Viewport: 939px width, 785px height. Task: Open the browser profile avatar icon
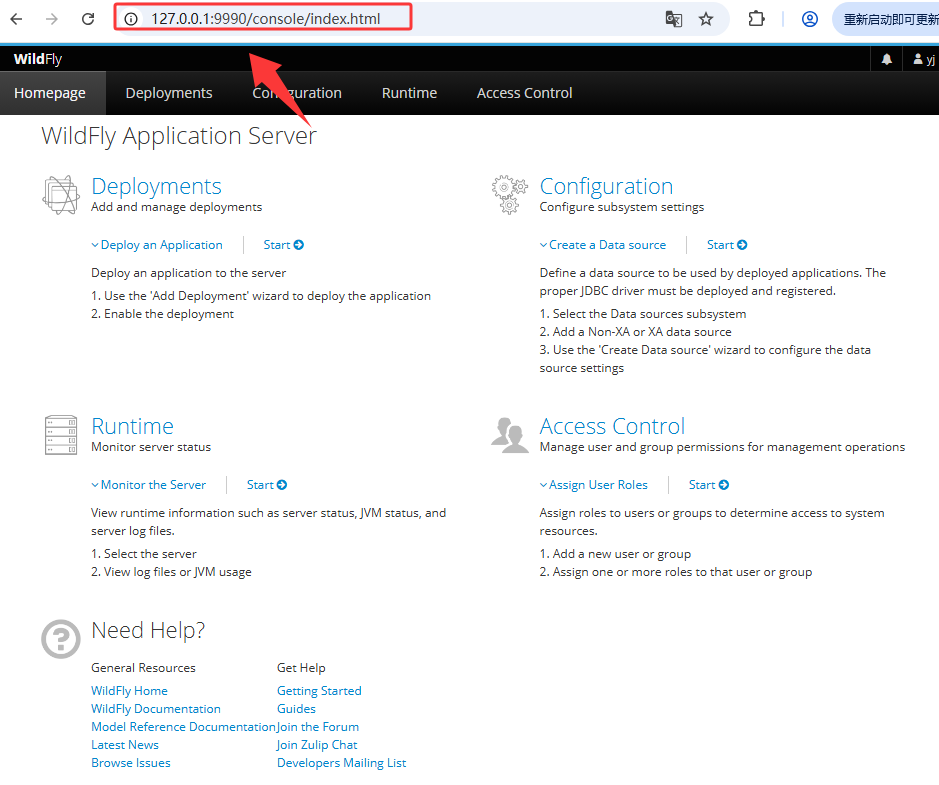[x=810, y=19]
